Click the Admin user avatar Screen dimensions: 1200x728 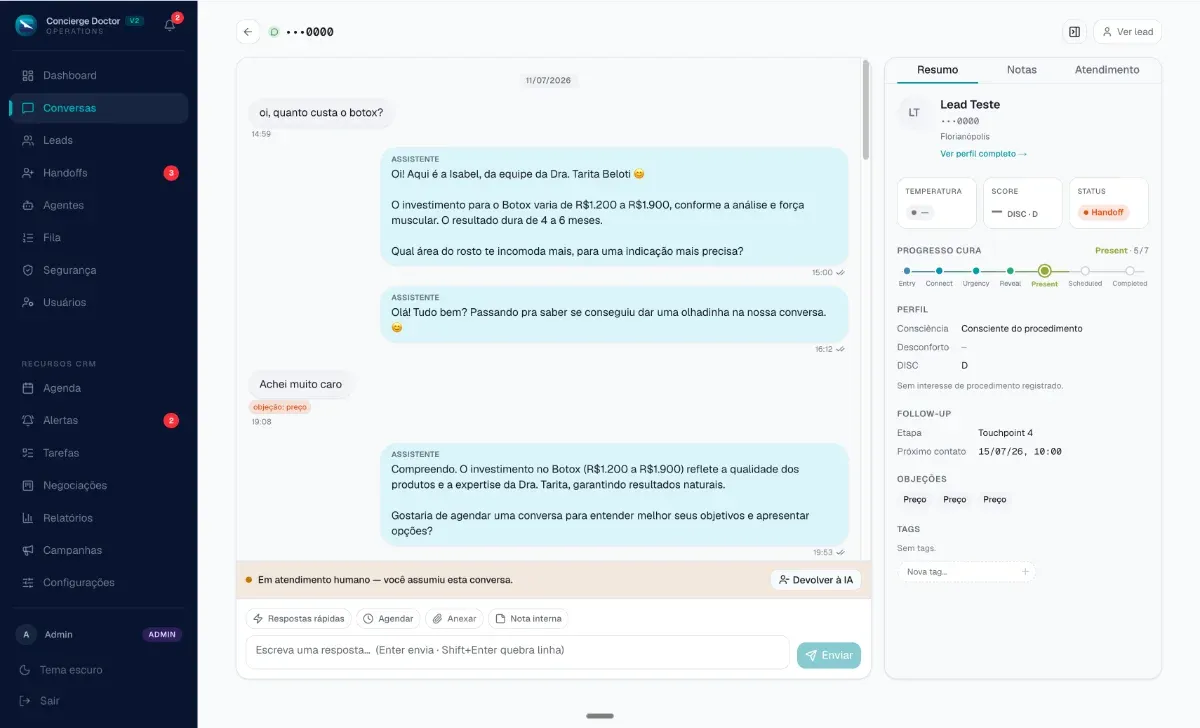point(27,635)
